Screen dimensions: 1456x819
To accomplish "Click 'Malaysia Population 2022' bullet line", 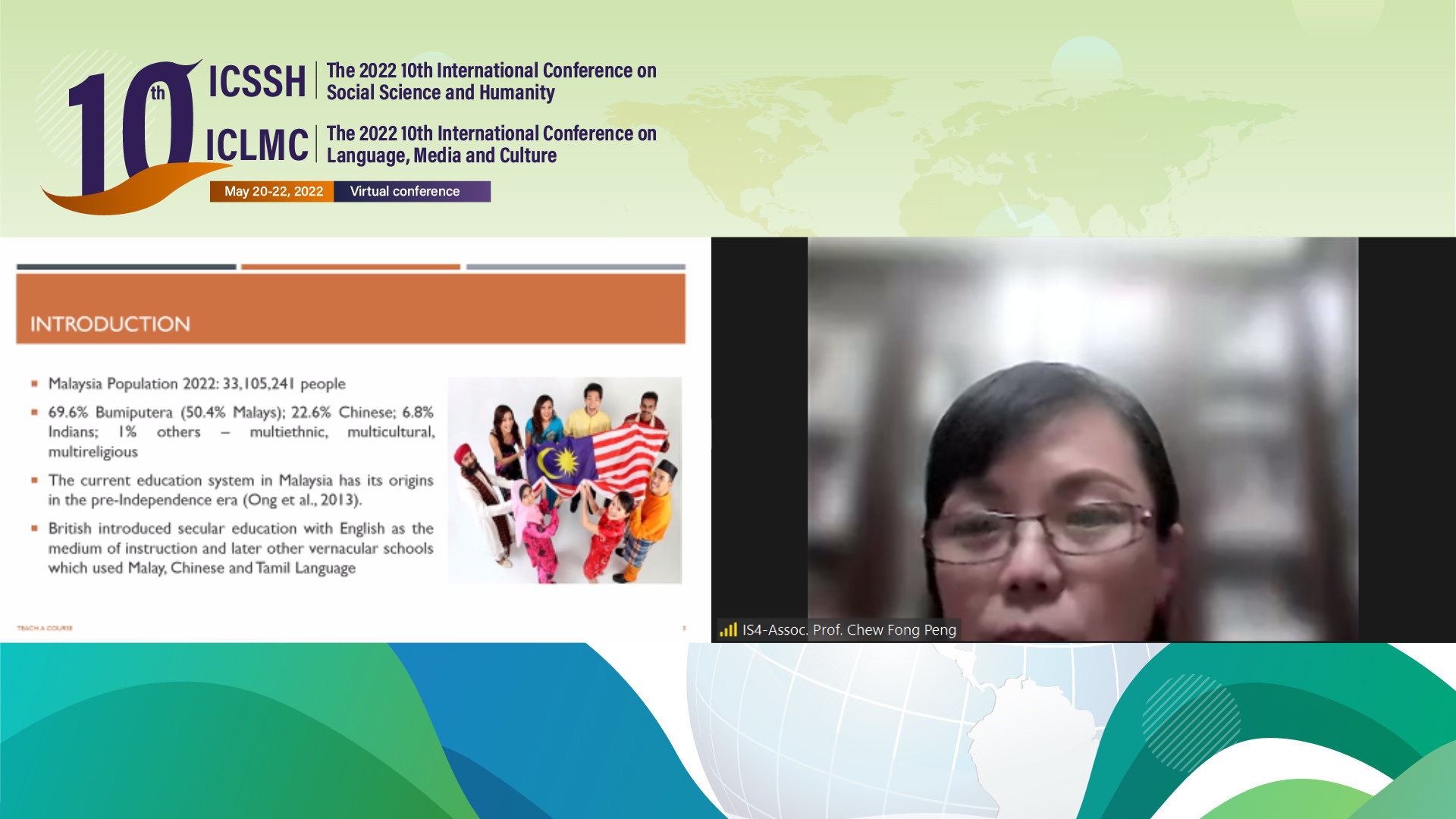I will [196, 384].
